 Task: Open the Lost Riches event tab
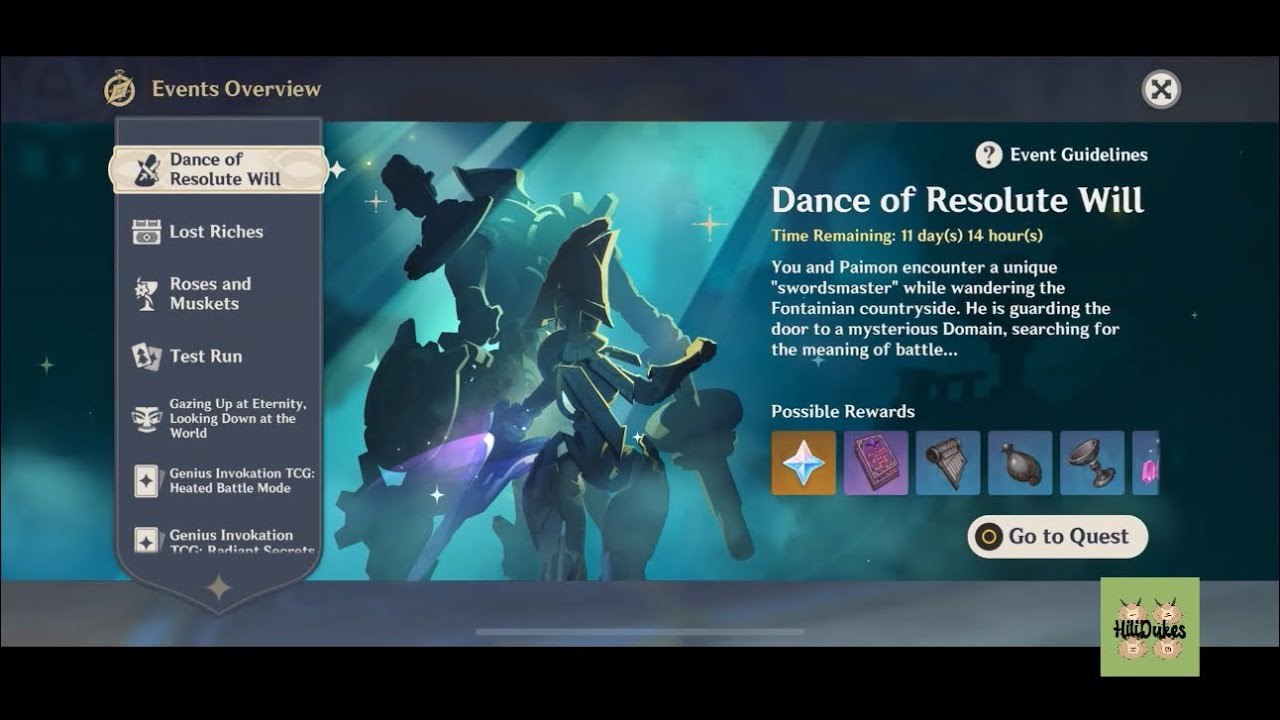(x=218, y=232)
